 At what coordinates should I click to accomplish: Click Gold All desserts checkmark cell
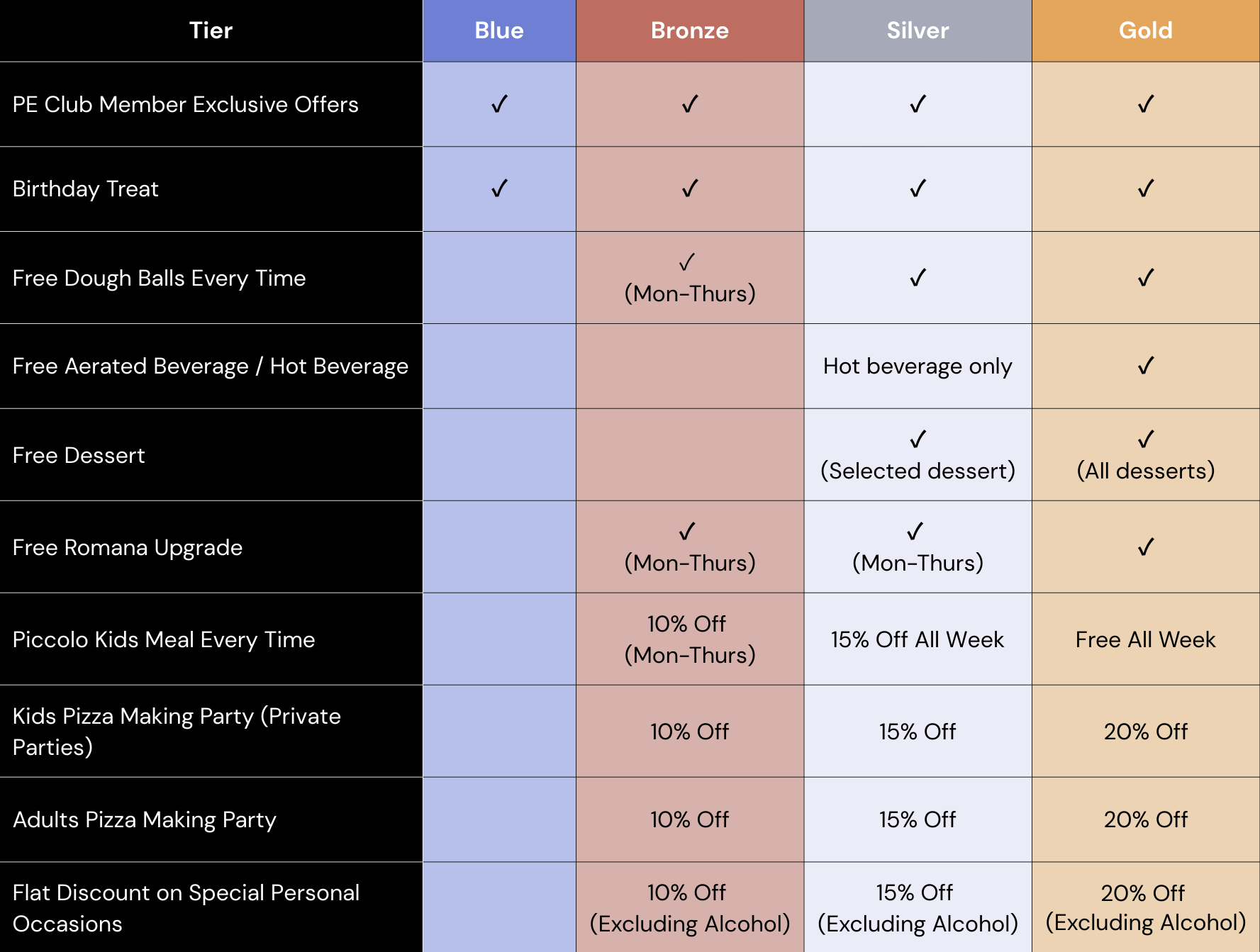[1146, 455]
